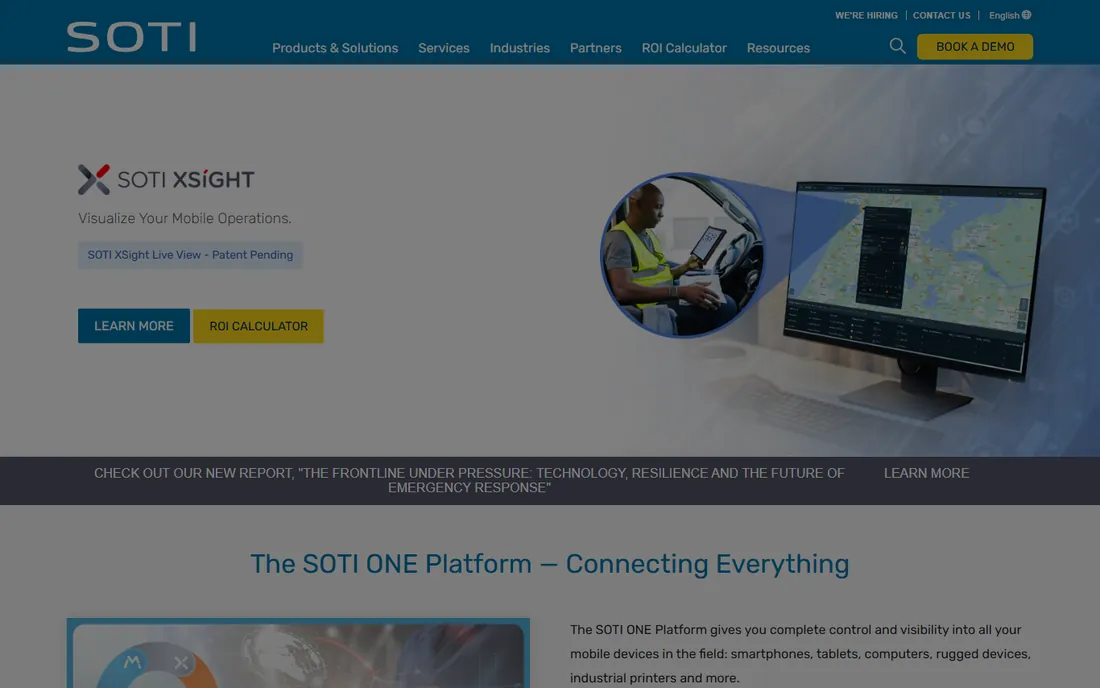
Task: Click the globe icon beside English
Action: click(x=1026, y=15)
